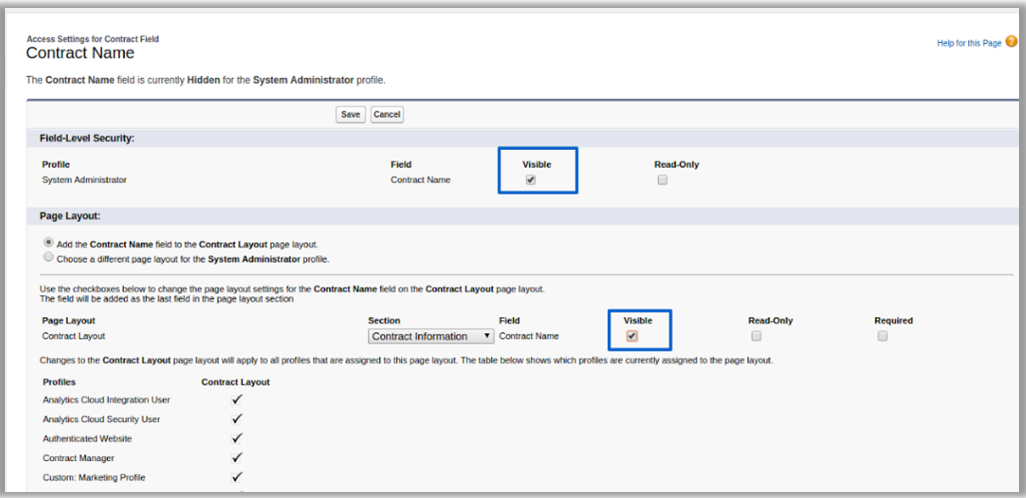Open the Contract Information section dropdown

431,336
